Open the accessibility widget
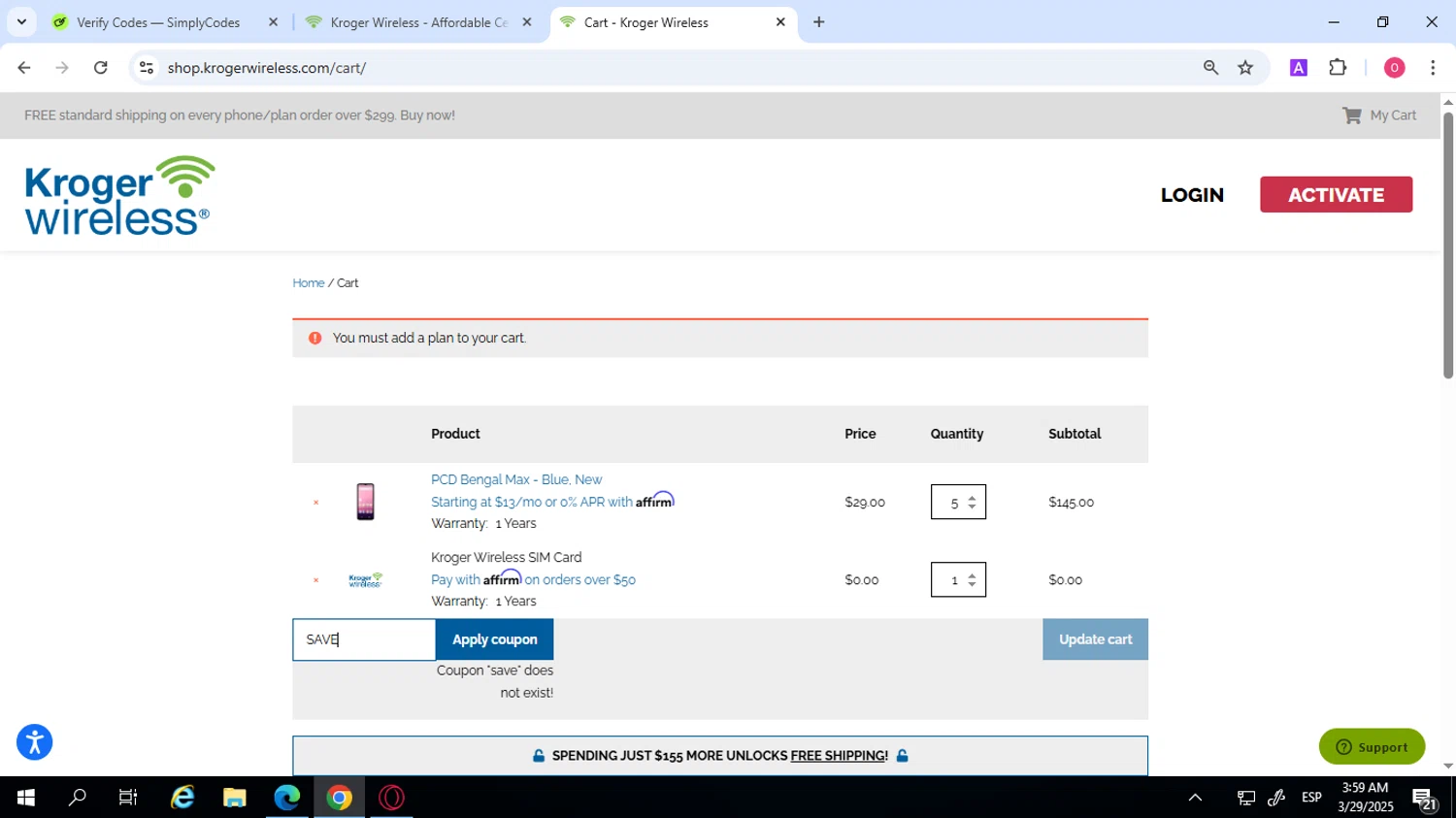The image size is (1456, 818). click(34, 742)
